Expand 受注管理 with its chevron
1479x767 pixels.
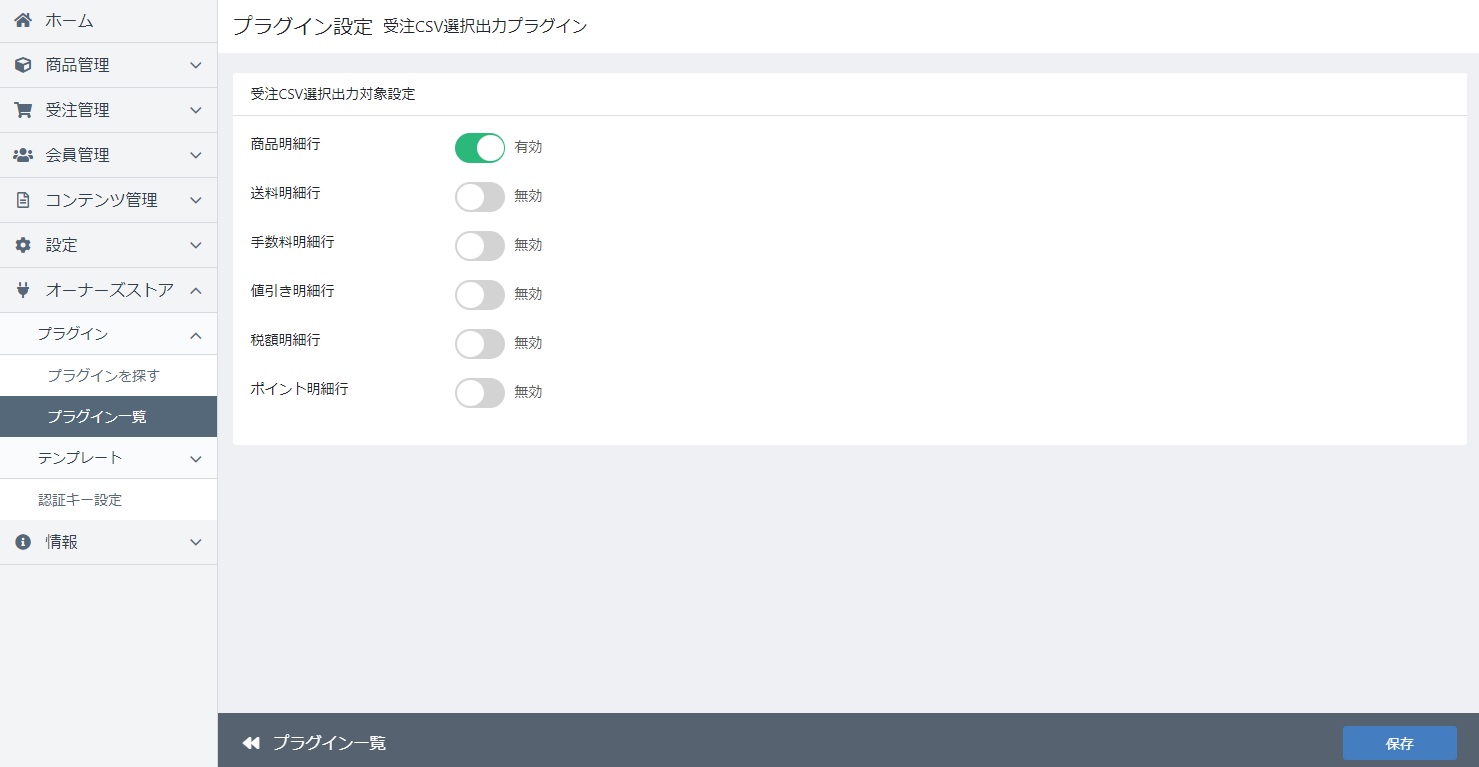(x=196, y=110)
